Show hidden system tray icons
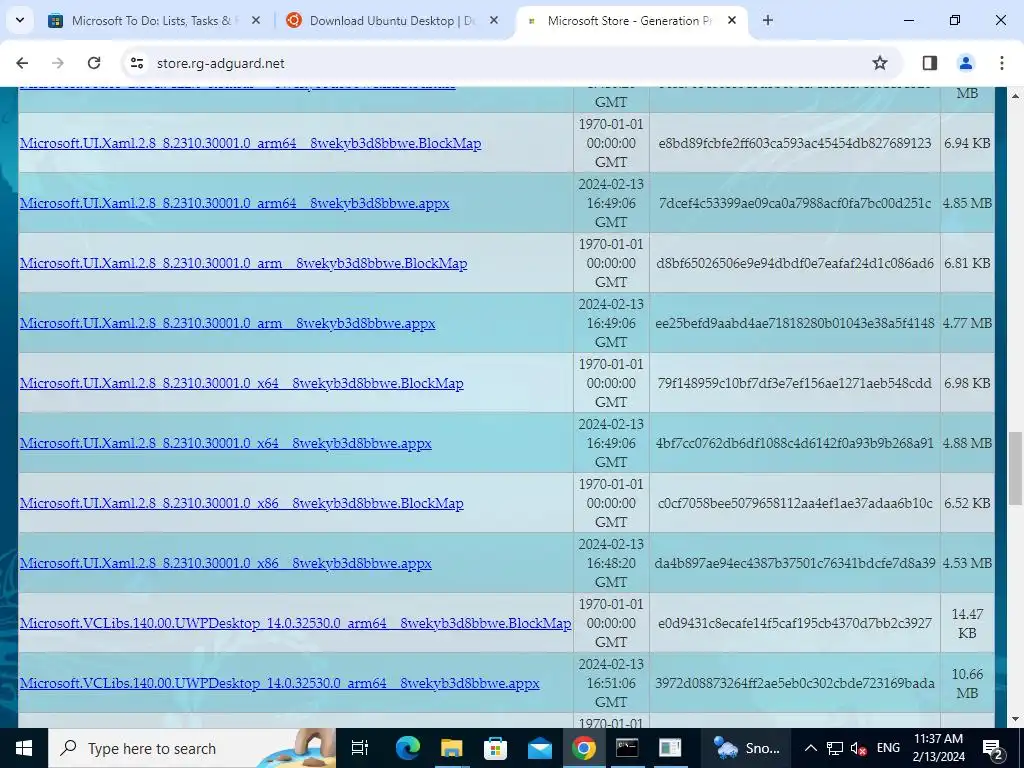The image size is (1024, 768). 810,748
